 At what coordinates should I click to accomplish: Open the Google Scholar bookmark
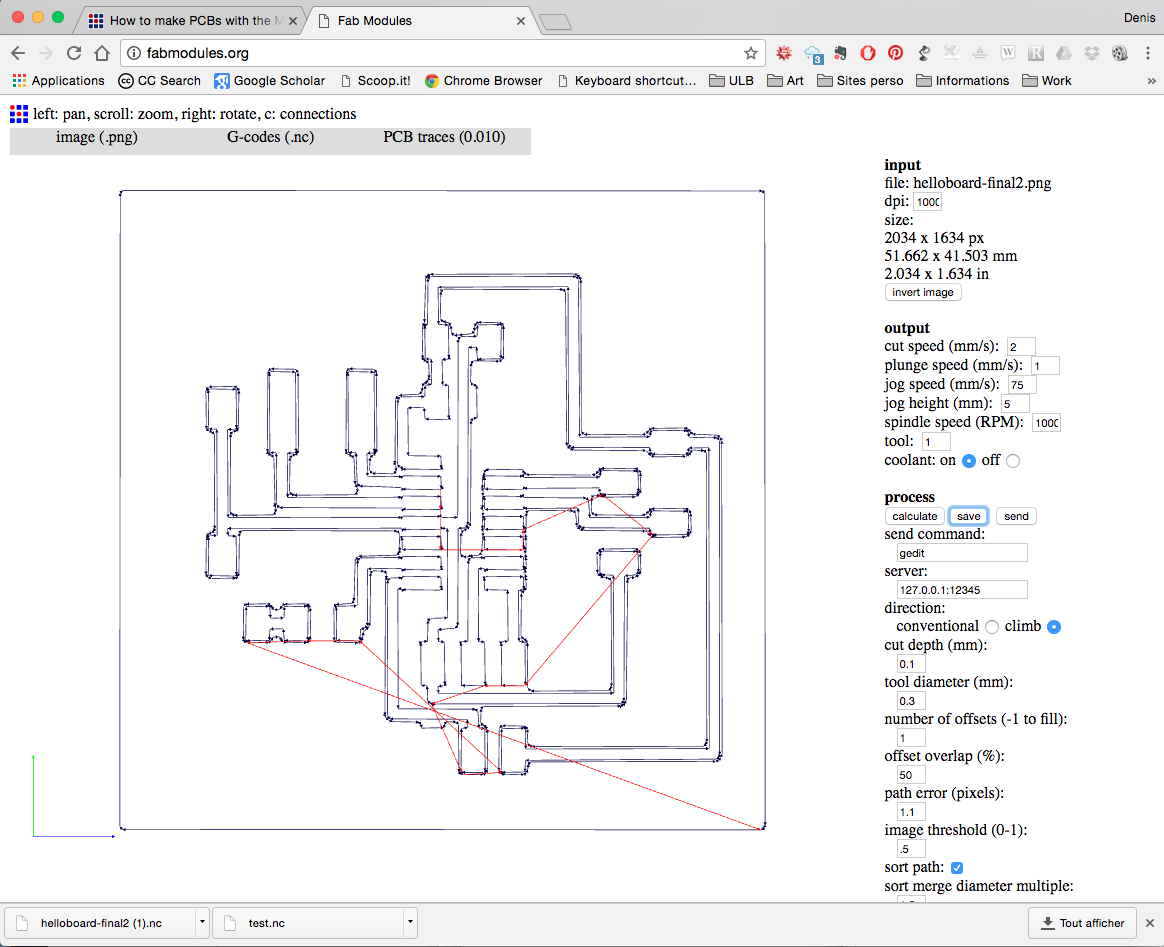(269, 81)
